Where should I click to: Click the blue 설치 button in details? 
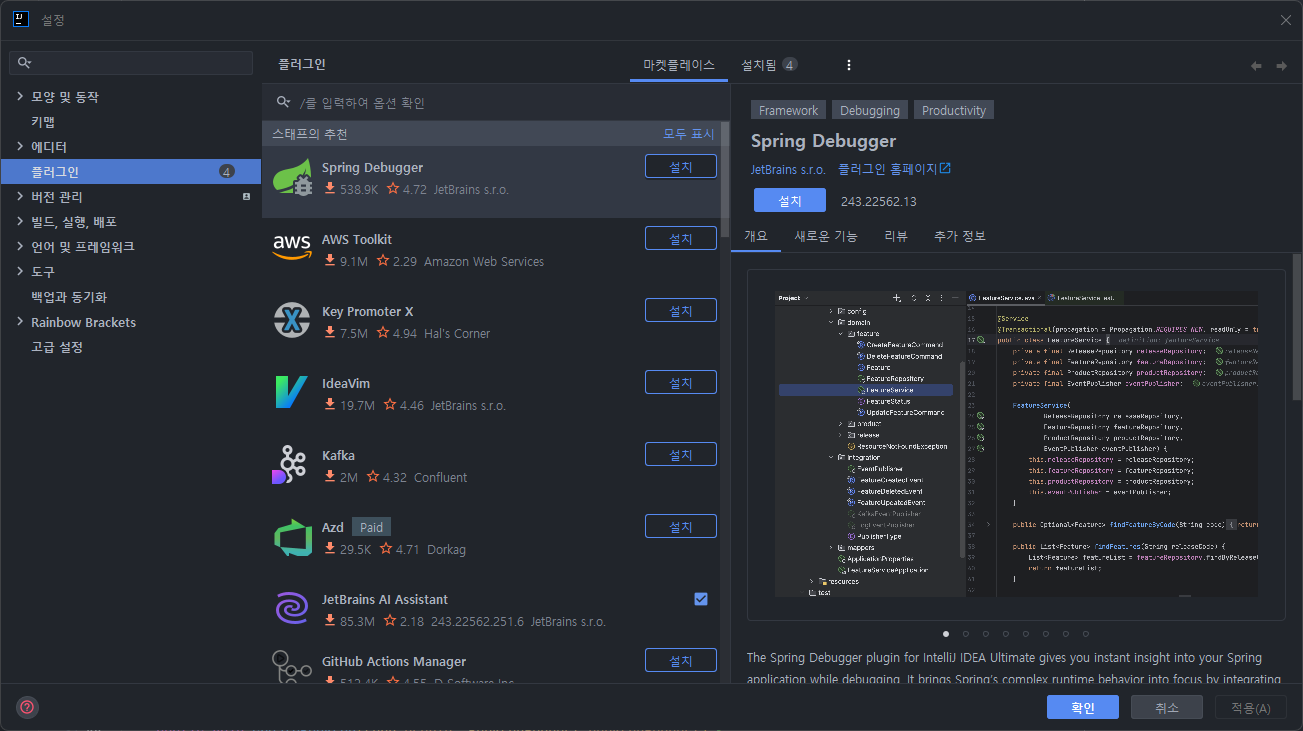click(790, 200)
